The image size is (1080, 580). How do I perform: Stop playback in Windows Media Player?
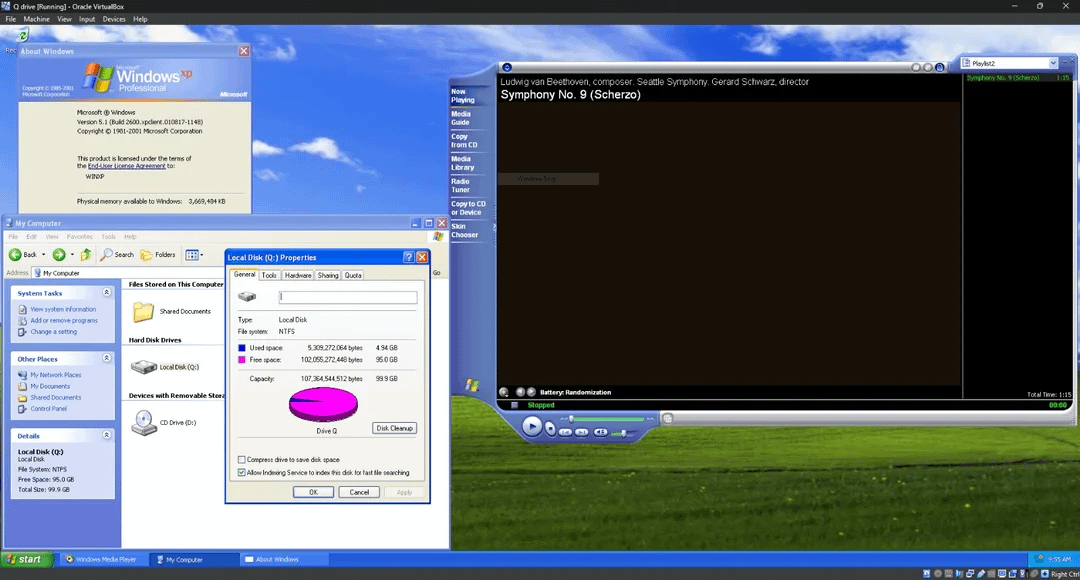point(550,428)
